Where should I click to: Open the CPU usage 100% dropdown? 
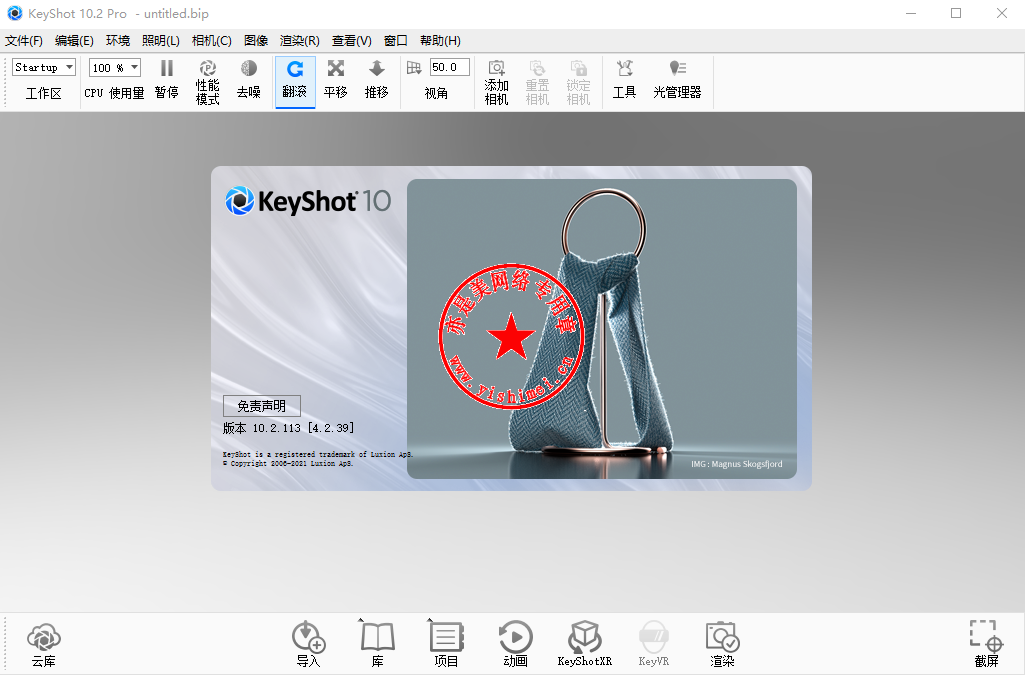coord(114,67)
